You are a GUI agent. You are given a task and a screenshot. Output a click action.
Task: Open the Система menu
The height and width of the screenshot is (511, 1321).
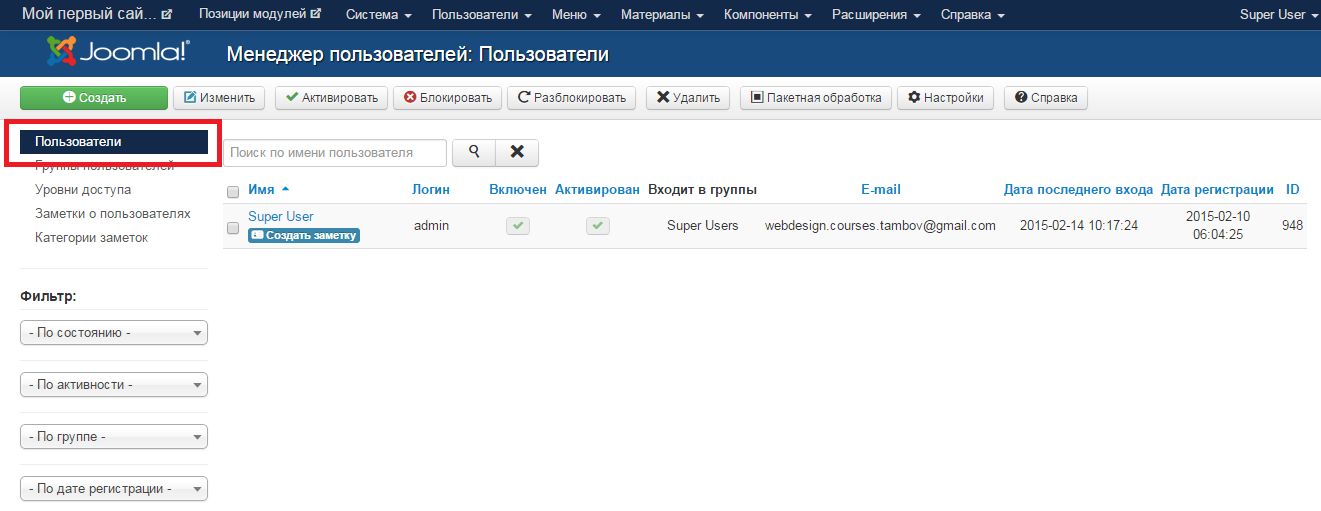tap(379, 15)
